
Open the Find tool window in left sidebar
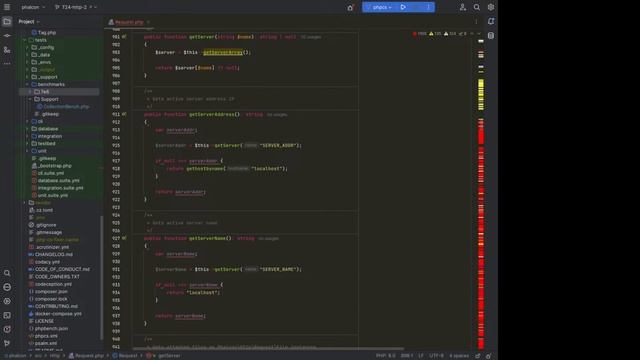(x=7, y=273)
